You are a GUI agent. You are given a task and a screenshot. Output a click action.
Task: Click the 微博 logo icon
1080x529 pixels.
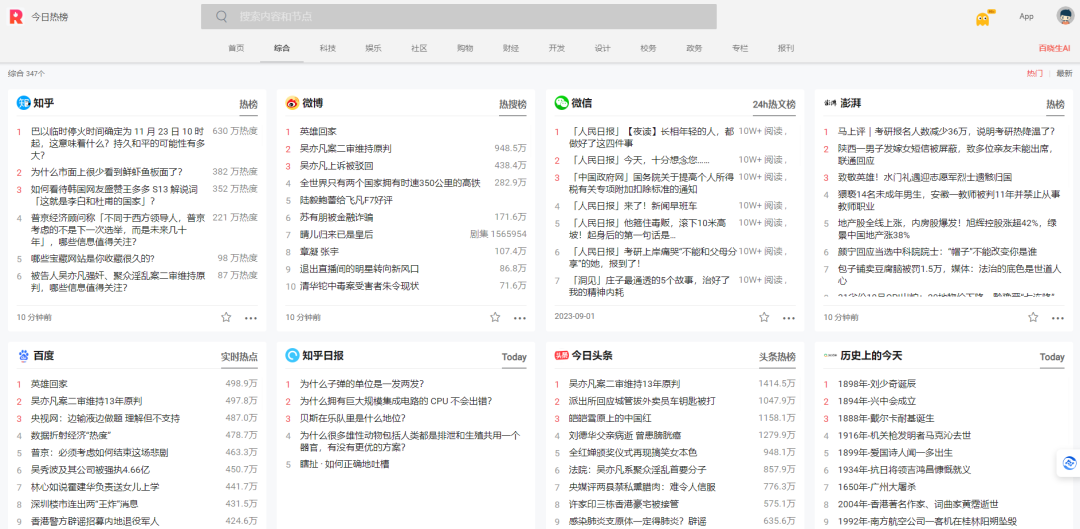pos(293,103)
